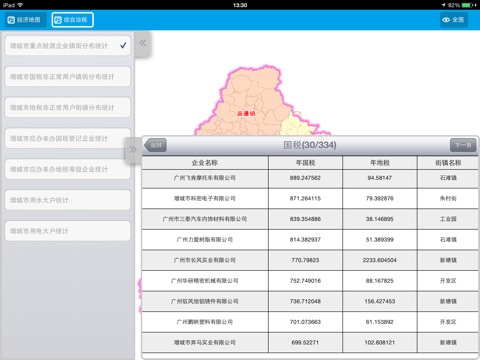The image size is (480, 360).
Task: Select row 广州驭风旭铝铸件有限公司
Action: (x=310, y=301)
